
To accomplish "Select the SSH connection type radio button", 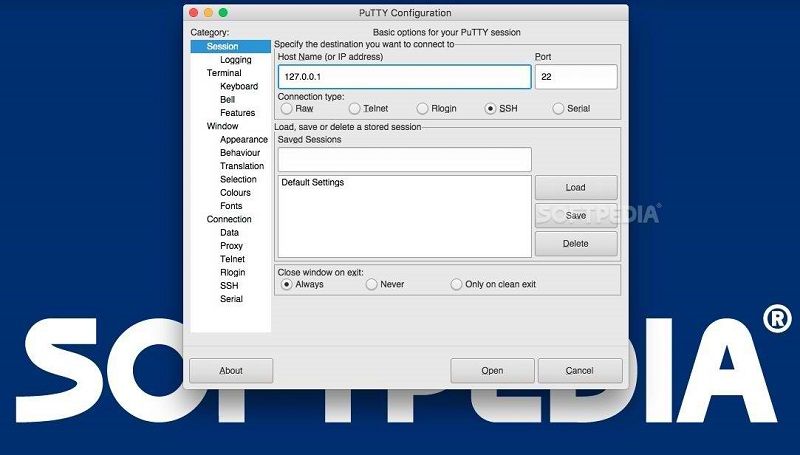I will pyautogui.click(x=491, y=108).
